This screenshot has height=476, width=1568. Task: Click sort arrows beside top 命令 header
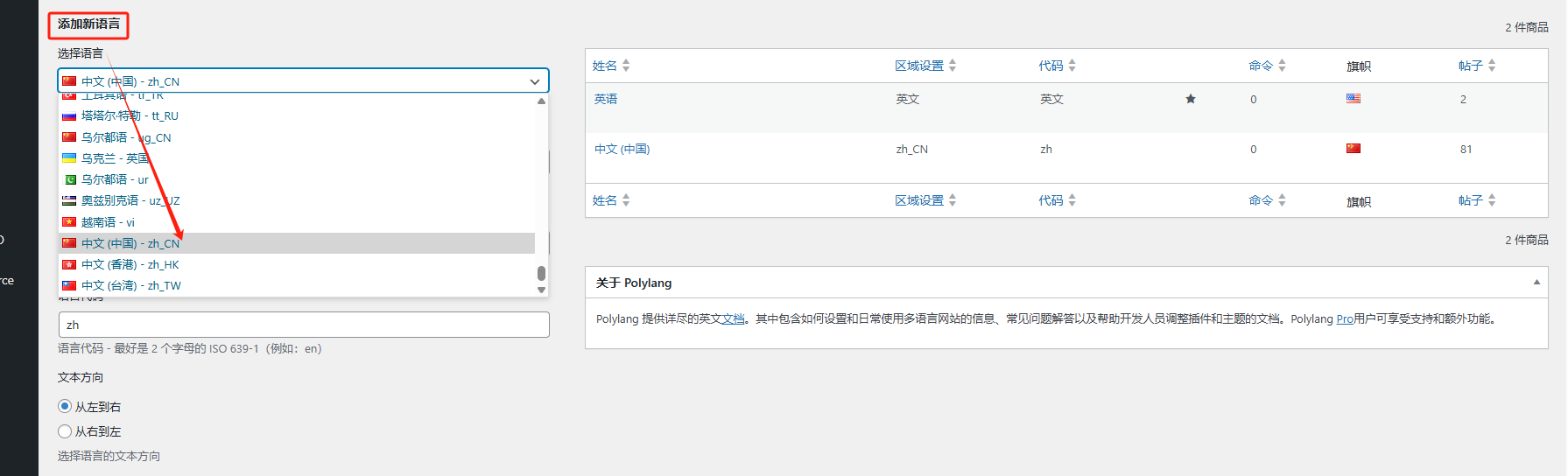pyautogui.click(x=1282, y=66)
